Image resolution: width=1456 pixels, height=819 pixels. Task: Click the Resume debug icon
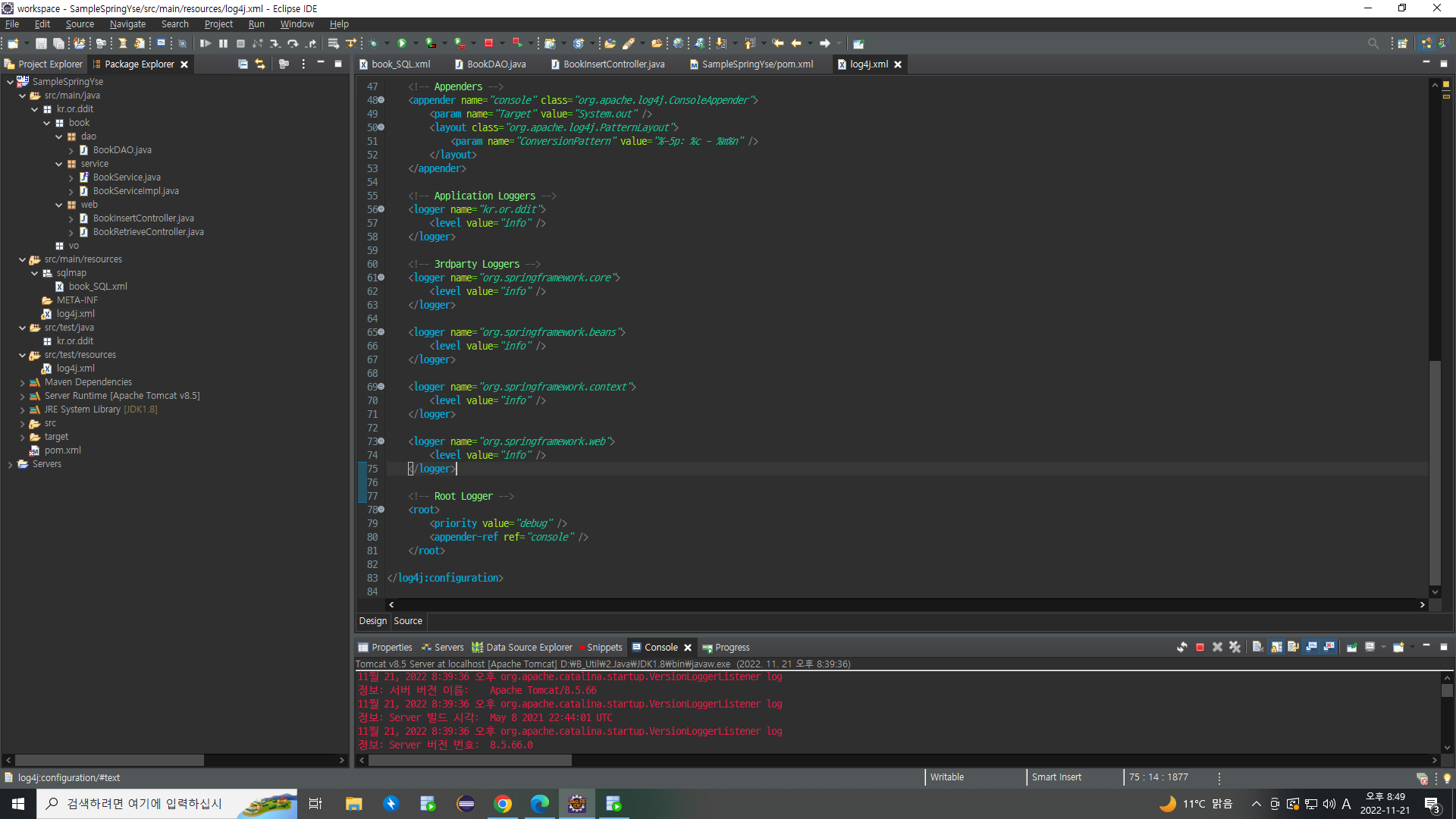click(x=206, y=43)
